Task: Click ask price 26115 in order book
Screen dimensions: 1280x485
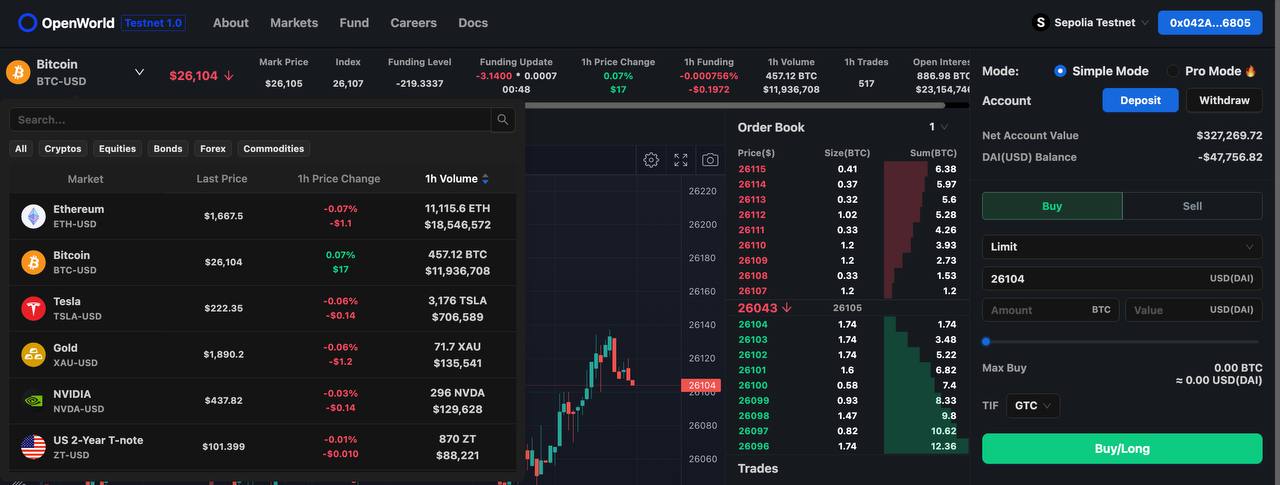Action: point(752,169)
